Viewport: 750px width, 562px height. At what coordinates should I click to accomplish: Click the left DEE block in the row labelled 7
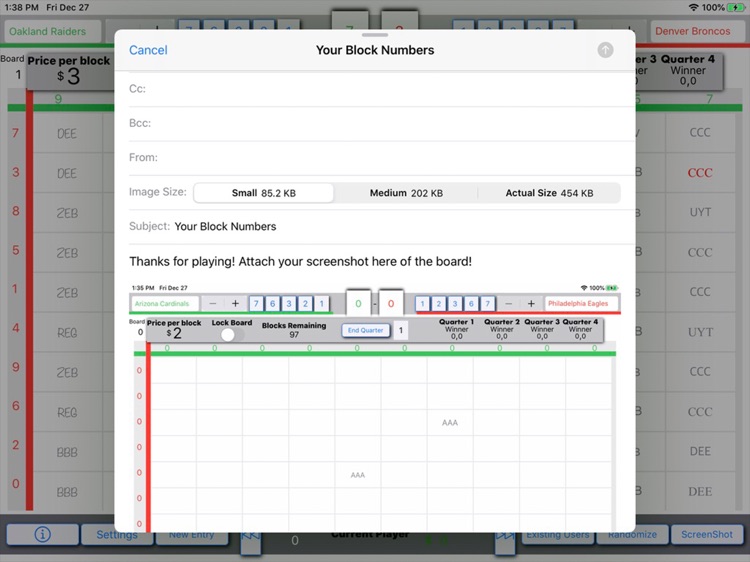67,133
